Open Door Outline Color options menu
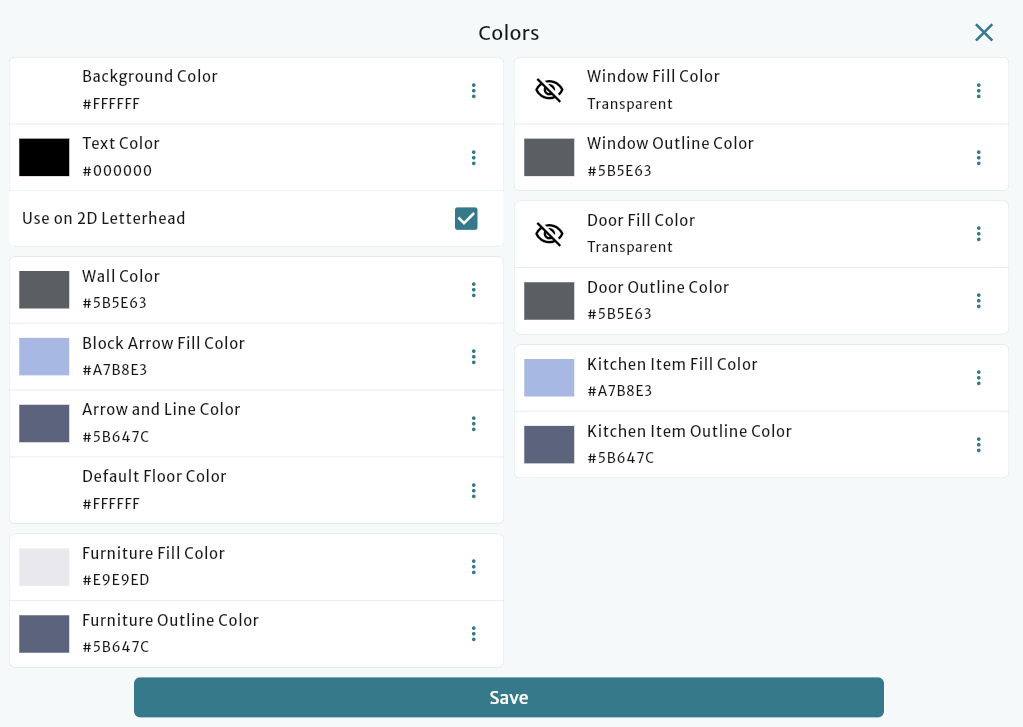1023x727 pixels. click(x=979, y=300)
